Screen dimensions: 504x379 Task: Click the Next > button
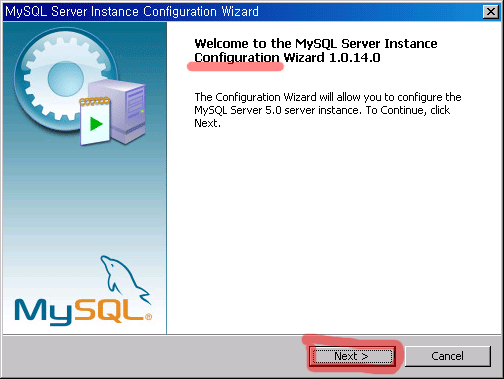click(x=352, y=356)
